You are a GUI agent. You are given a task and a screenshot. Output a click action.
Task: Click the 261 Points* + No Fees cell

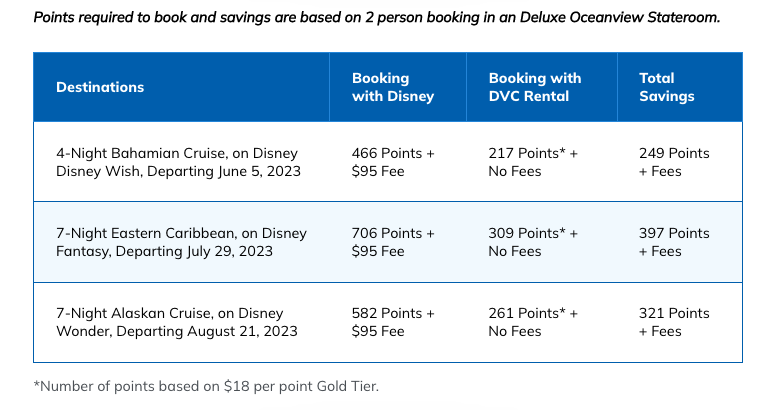pyautogui.click(x=533, y=322)
